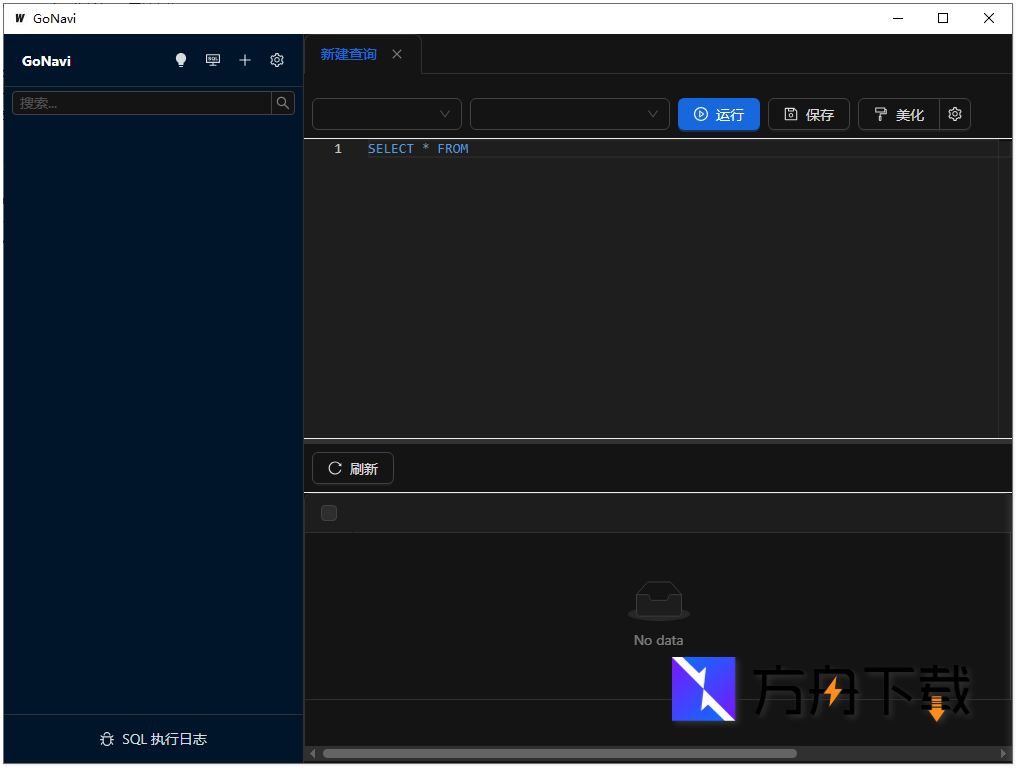
Task: Expand the first connection dropdown
Action: 387,115
